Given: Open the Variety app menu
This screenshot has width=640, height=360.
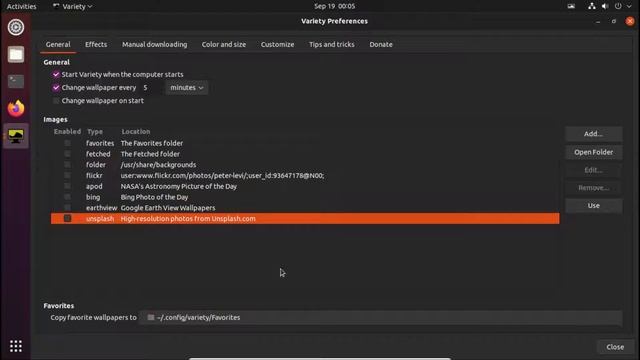Looking at the screenshot, I should coord(73,6).
